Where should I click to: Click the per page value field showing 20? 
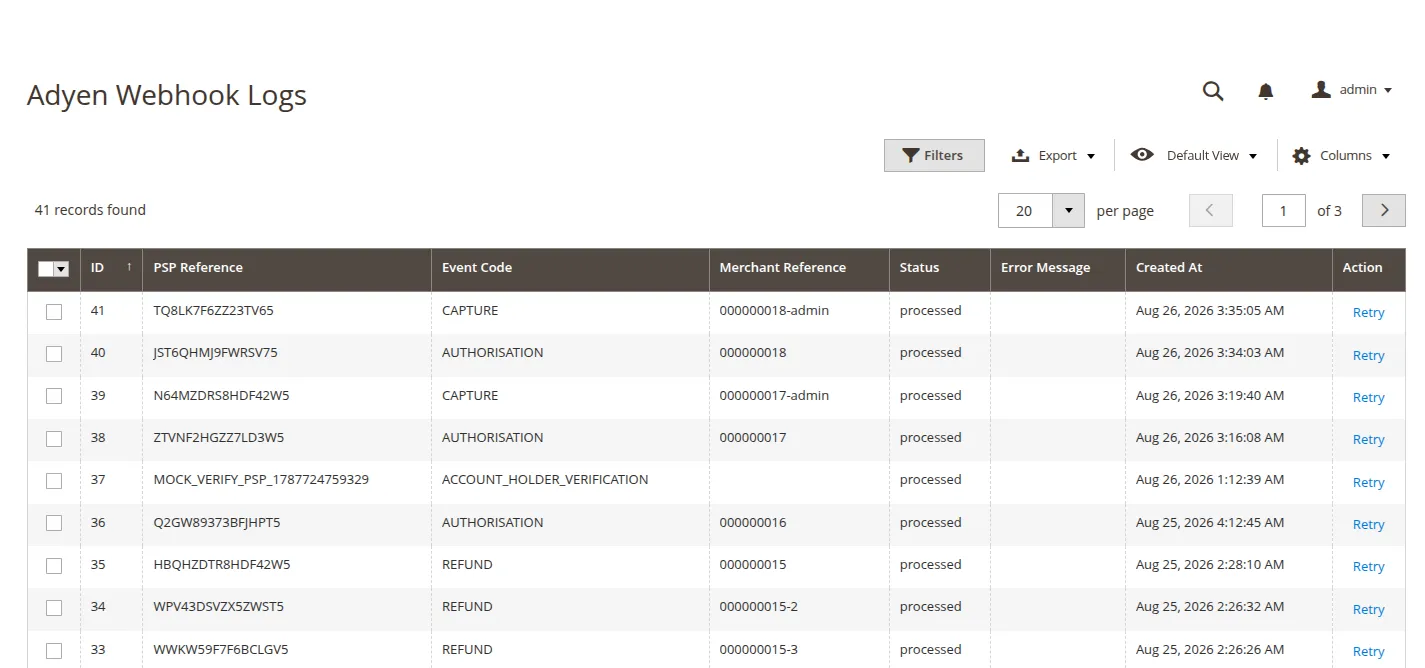coord(1025,210)
